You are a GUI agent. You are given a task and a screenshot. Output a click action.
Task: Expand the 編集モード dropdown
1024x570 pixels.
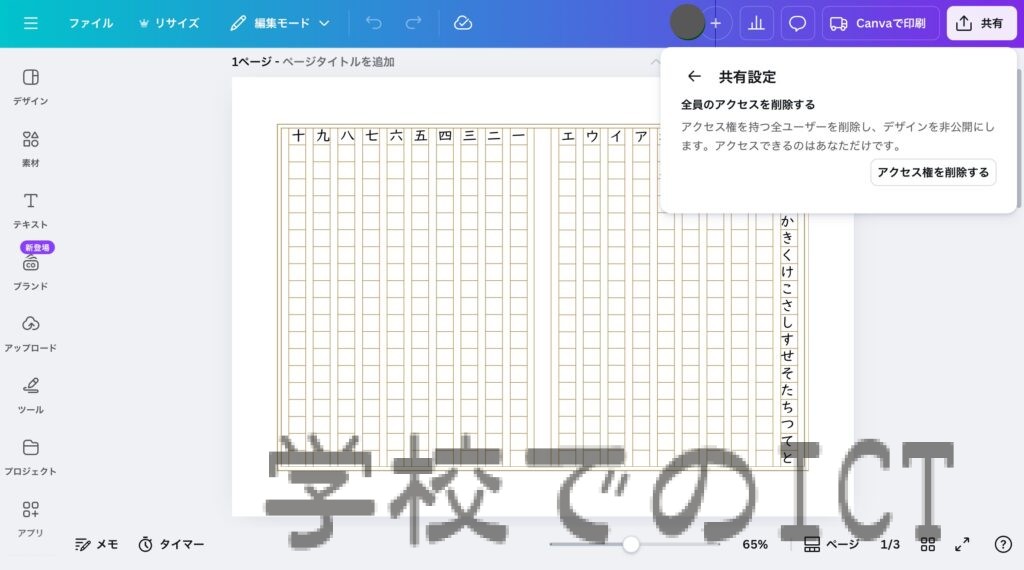tap(282, 23)
